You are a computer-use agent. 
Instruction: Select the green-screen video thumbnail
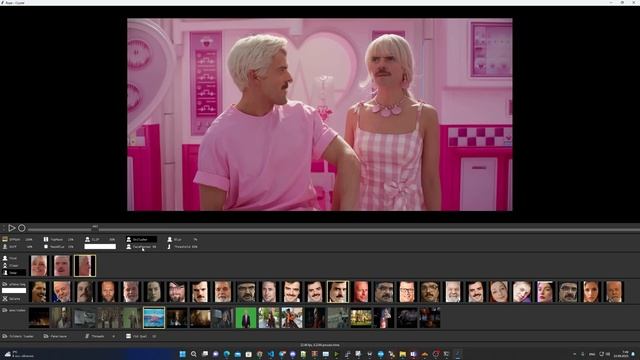tap(246, 318)
